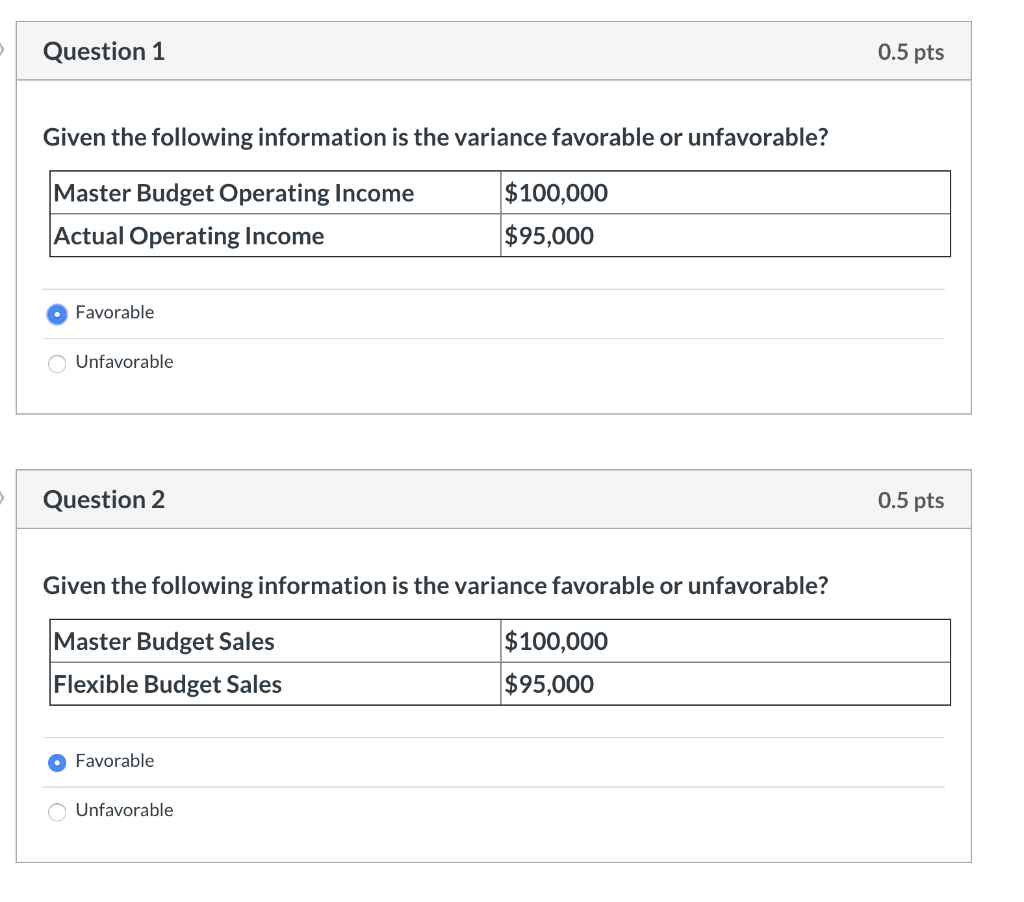
Task: Click $100,000 next to Master Budget Operating Income
Action: [x=556, y=193]
